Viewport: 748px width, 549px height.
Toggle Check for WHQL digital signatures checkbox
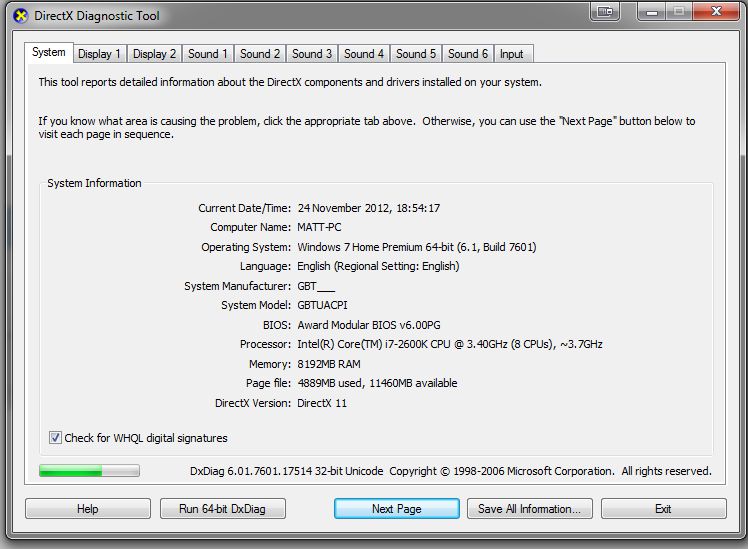pos(55,438)
